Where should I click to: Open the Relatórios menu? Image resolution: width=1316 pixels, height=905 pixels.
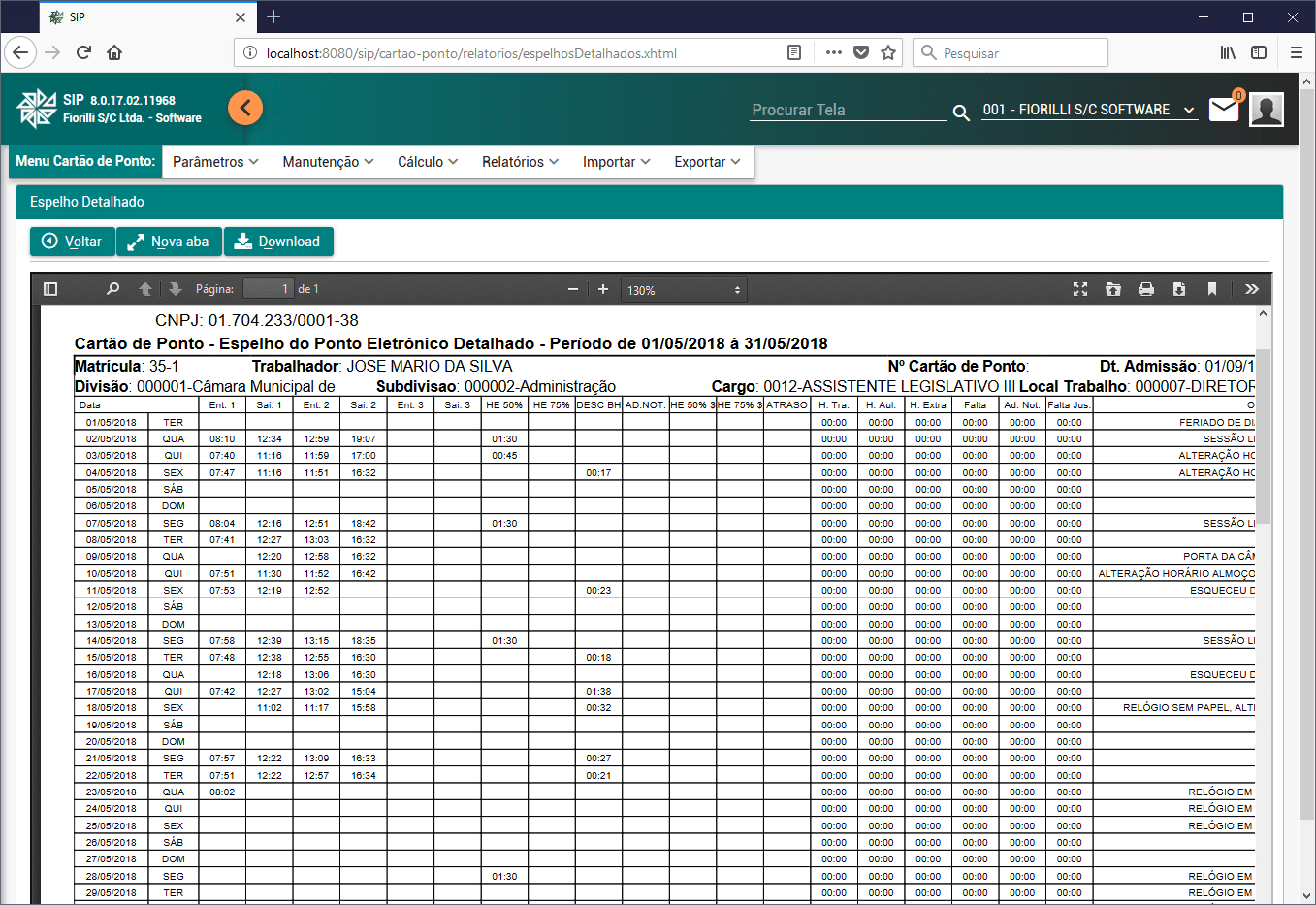point(520,162)
